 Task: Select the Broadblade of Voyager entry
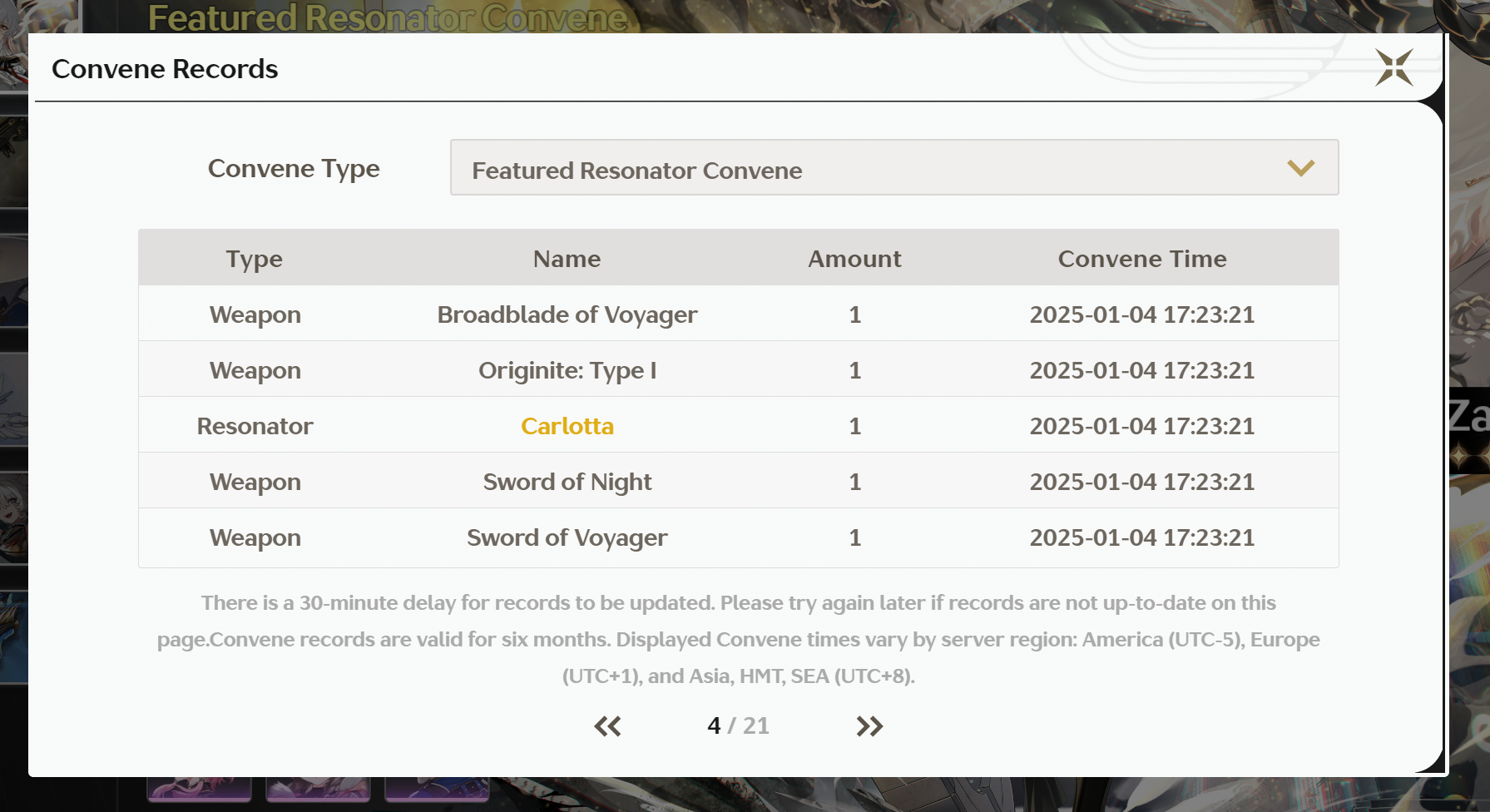[x=567, y=314]
